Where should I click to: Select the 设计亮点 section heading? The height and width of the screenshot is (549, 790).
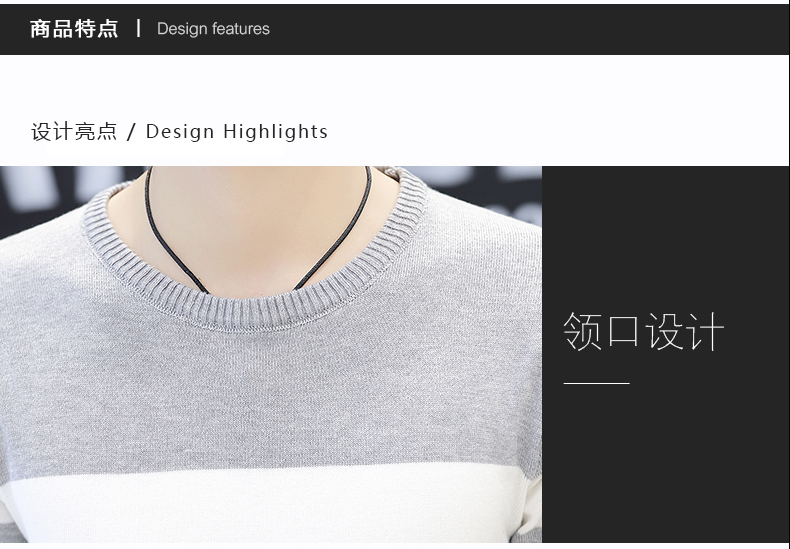point(74,132)
